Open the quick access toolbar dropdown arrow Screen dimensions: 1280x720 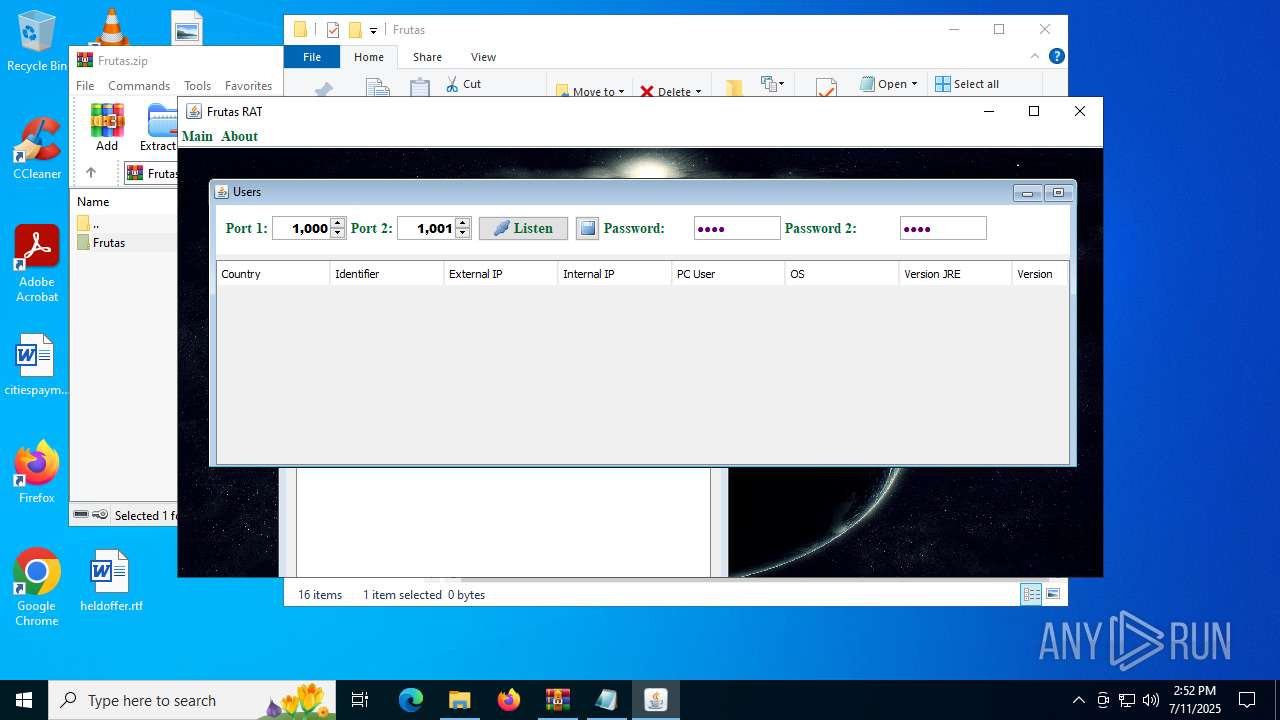click(374, 30)
